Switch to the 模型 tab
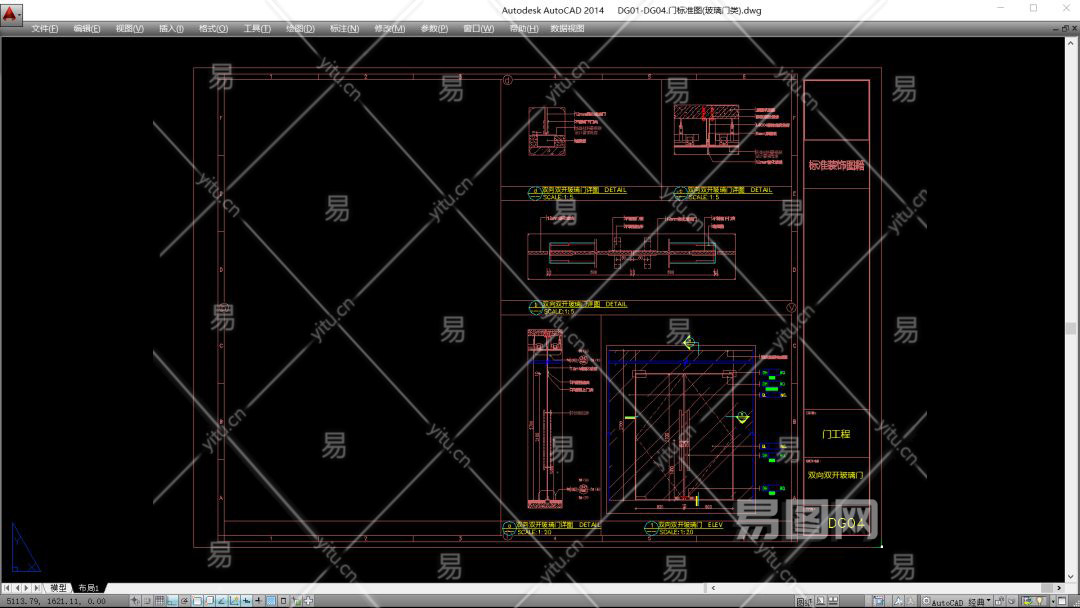This screenshot has height=608, width=1080. [x=59, y=587]
